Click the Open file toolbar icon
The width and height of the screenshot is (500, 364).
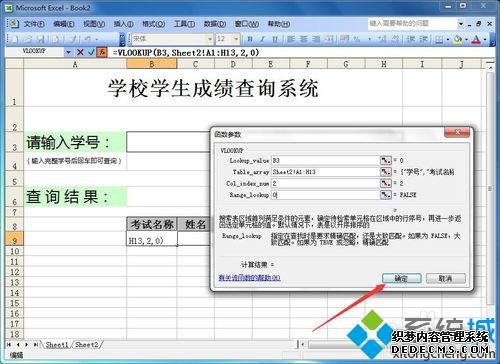tap(27, 39)
